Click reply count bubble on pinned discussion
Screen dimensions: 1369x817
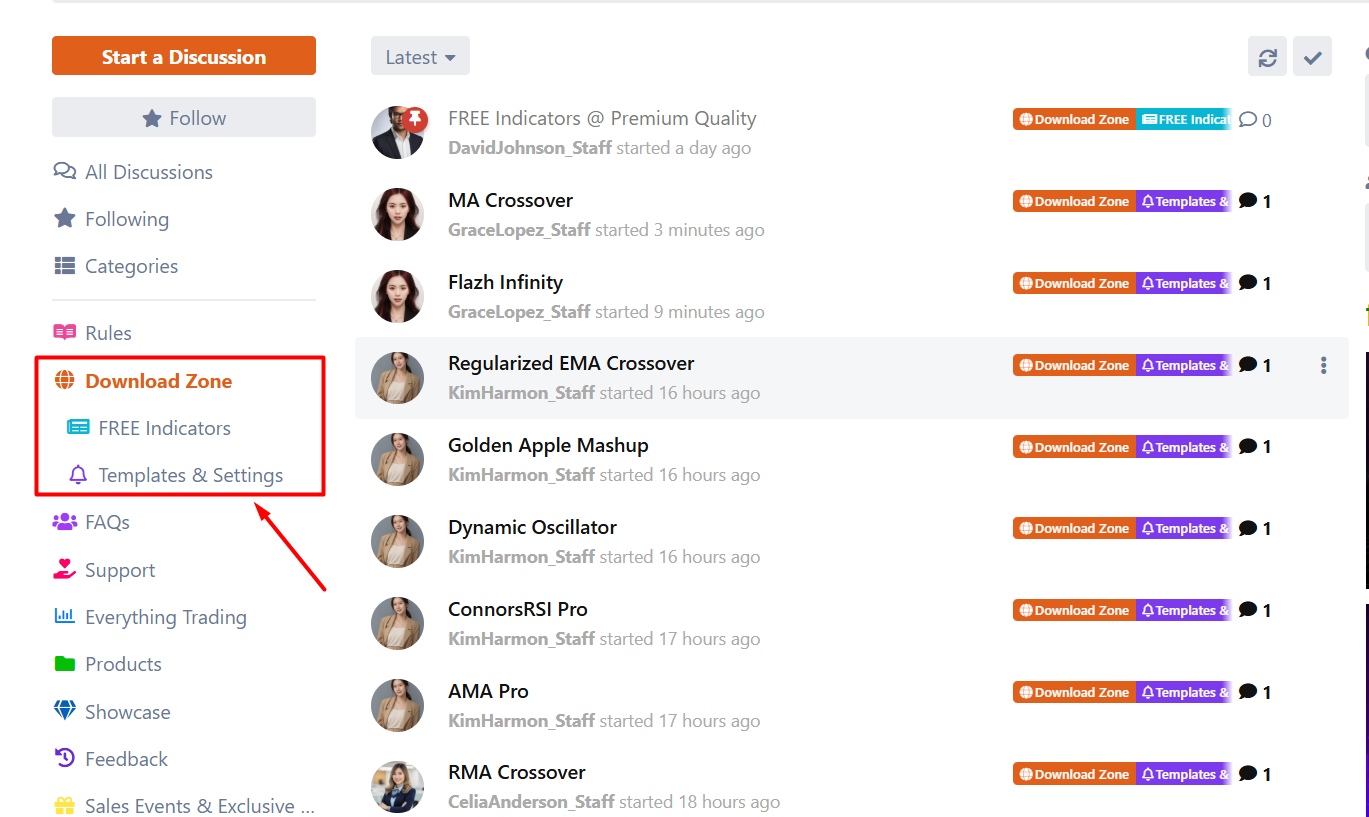click(1255, 120)
